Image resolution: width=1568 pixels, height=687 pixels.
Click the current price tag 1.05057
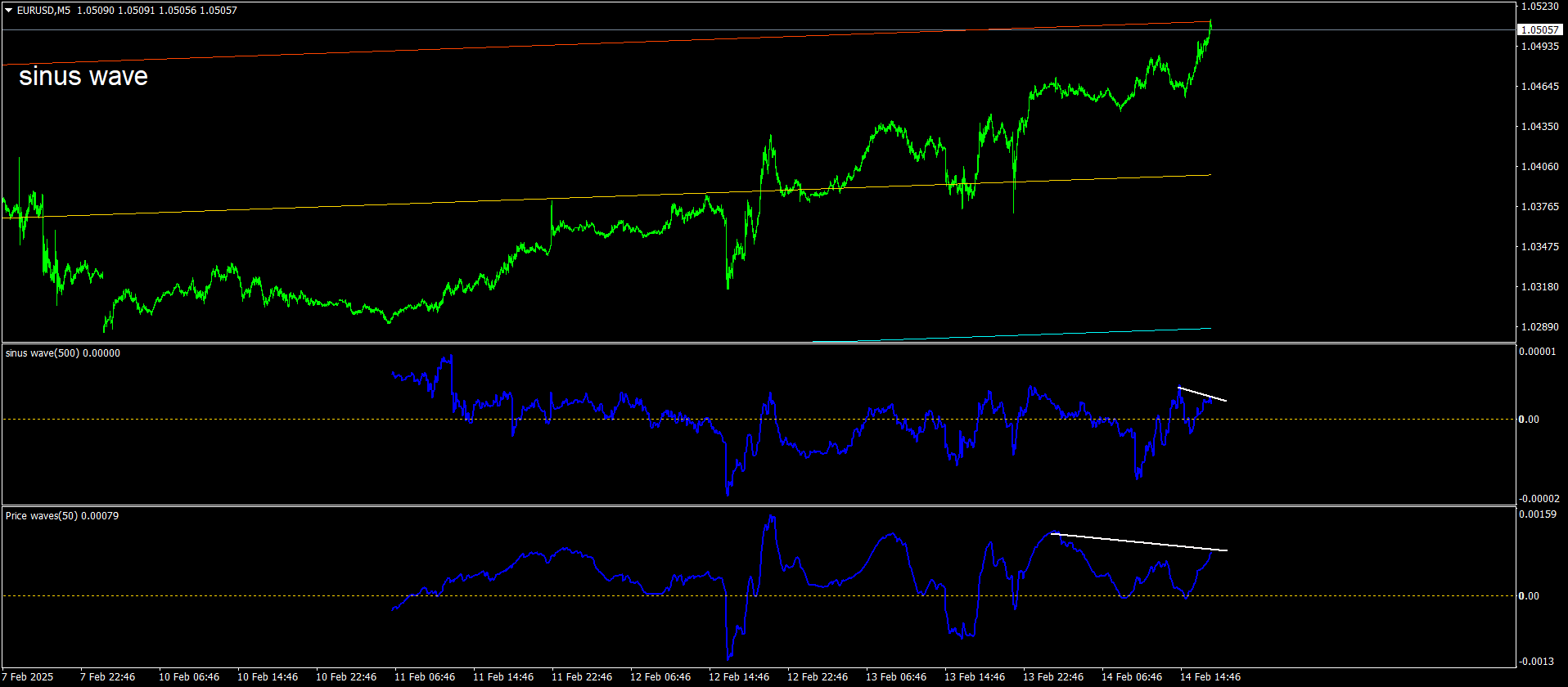click(1539, 29)
